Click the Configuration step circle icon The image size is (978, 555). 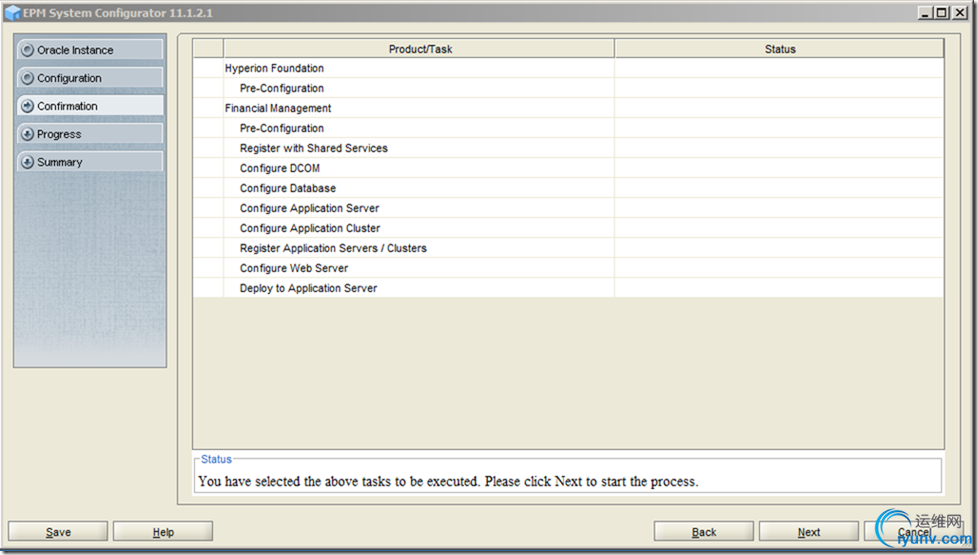tap(27, 78)
